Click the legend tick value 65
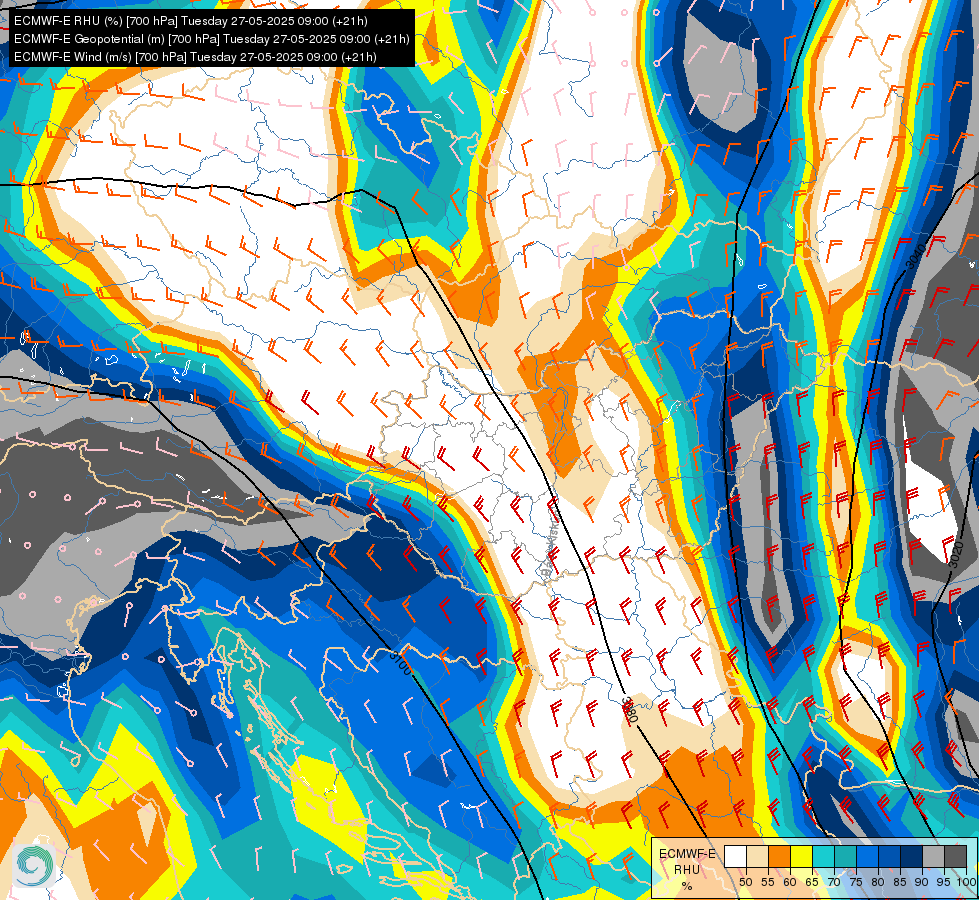The width and height of the screenshot is (979, 900). [x=812, y=882]
